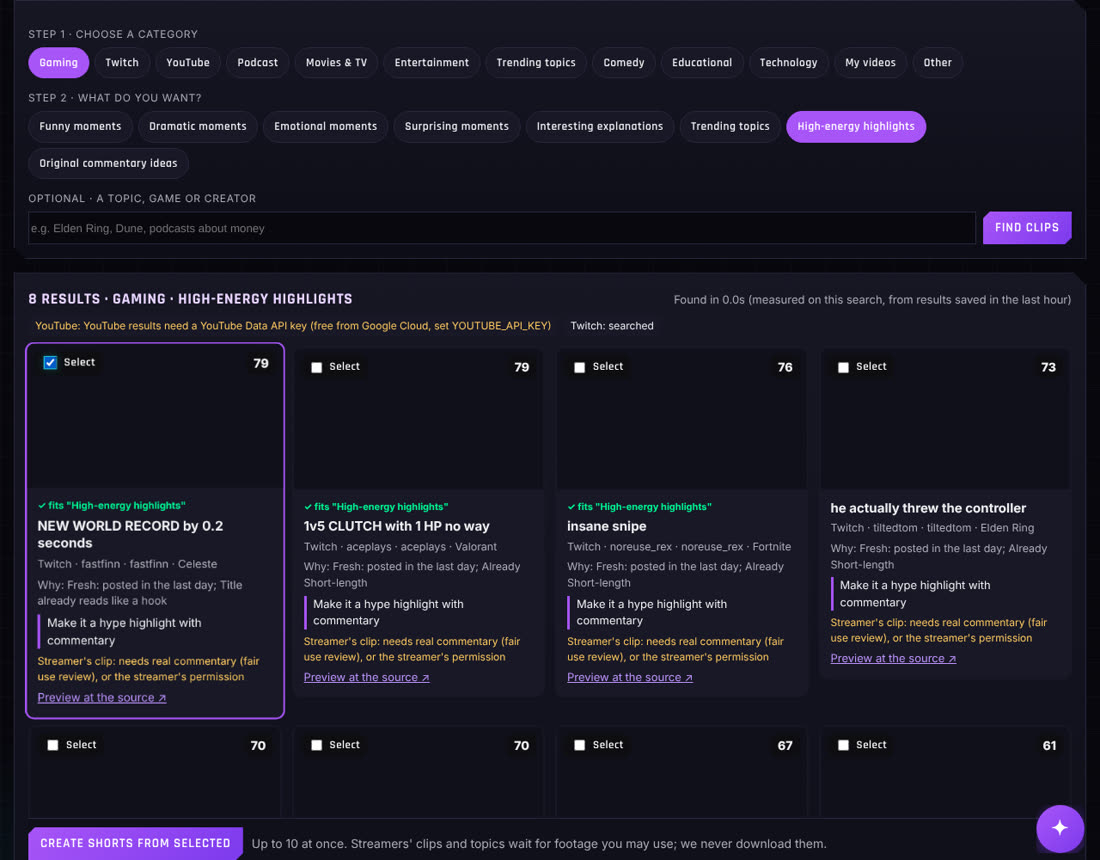
Task: Click the sparkle assistant floating button
Action: pos(1059,828)
